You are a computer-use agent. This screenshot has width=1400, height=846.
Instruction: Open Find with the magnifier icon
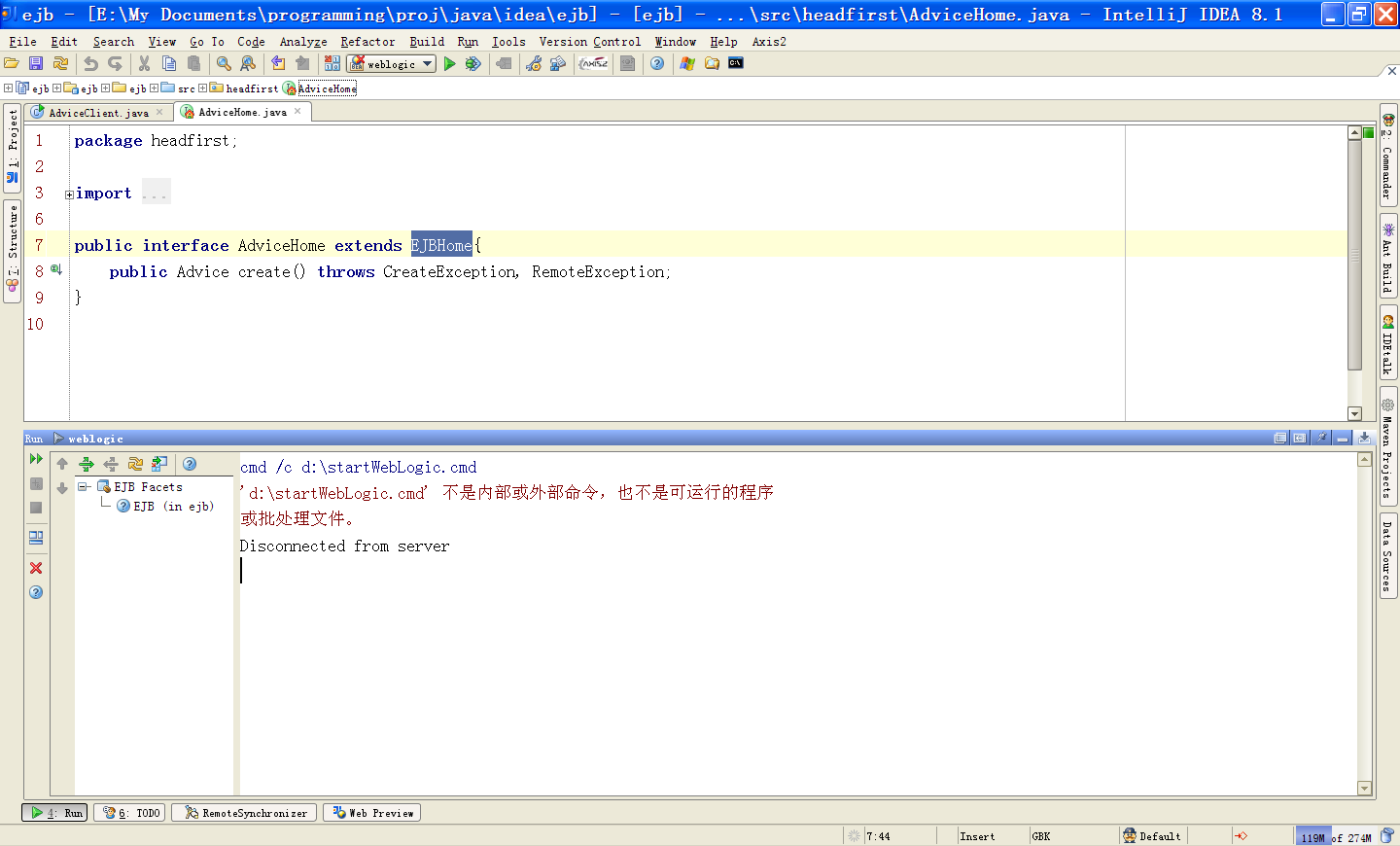224,63
